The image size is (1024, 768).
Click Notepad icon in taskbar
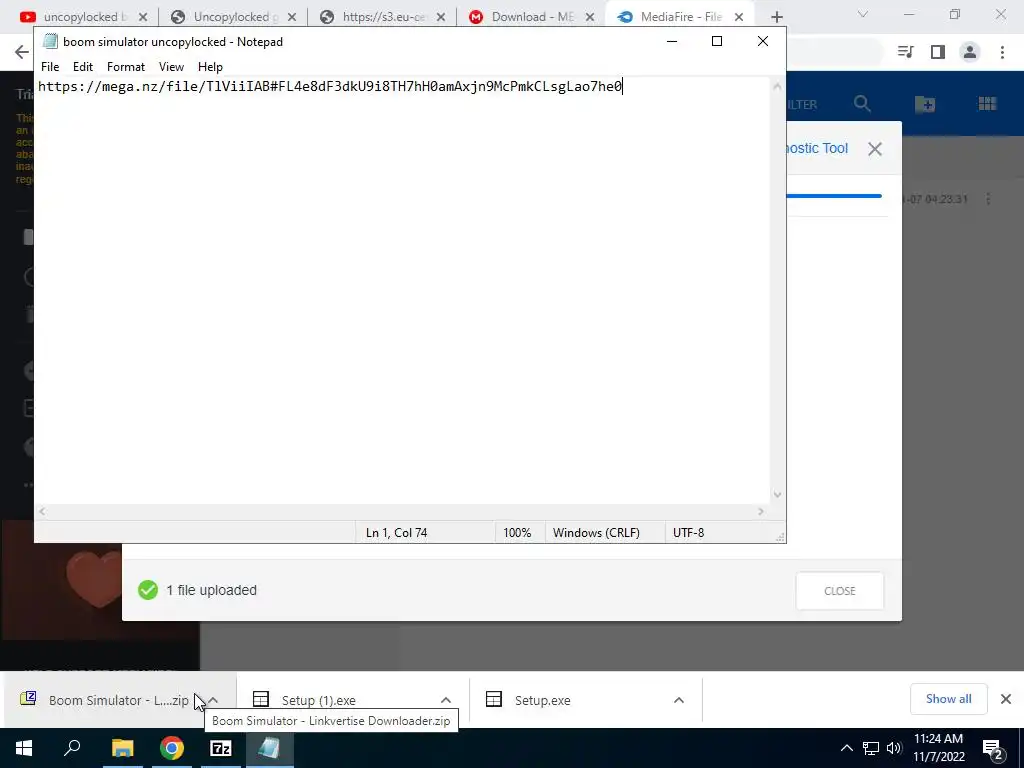(x=269, y=748)
